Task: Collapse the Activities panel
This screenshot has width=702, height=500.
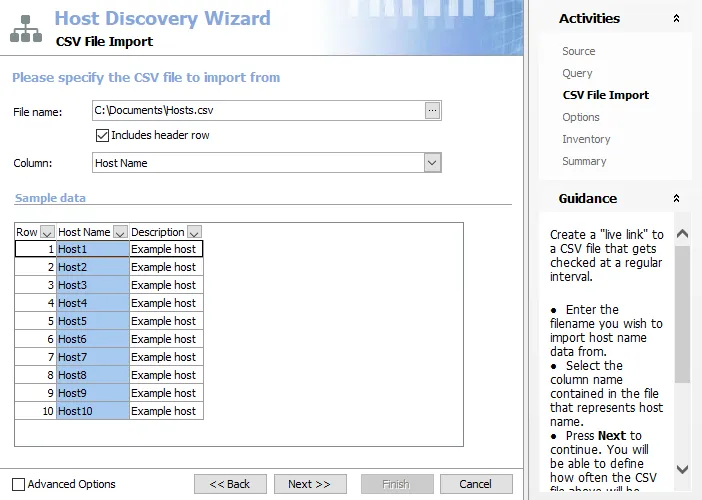Action: click(676, 18)
